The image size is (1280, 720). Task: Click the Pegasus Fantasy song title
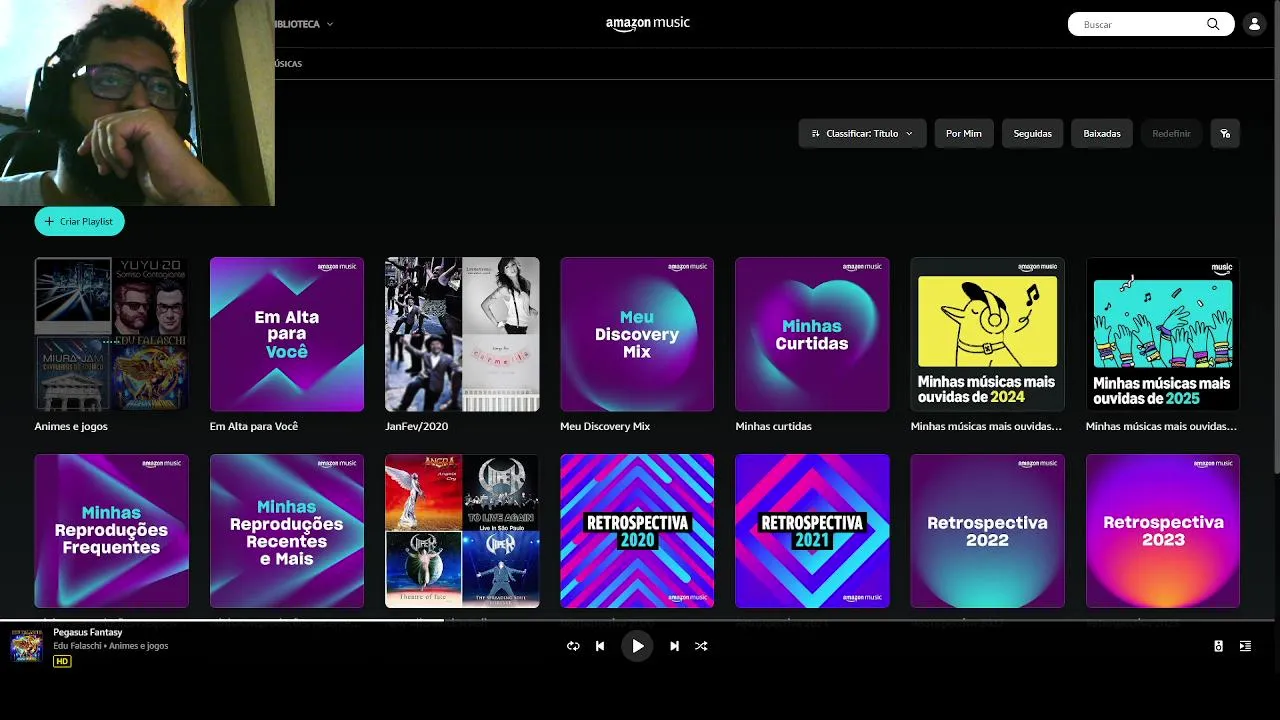[88, 632]
